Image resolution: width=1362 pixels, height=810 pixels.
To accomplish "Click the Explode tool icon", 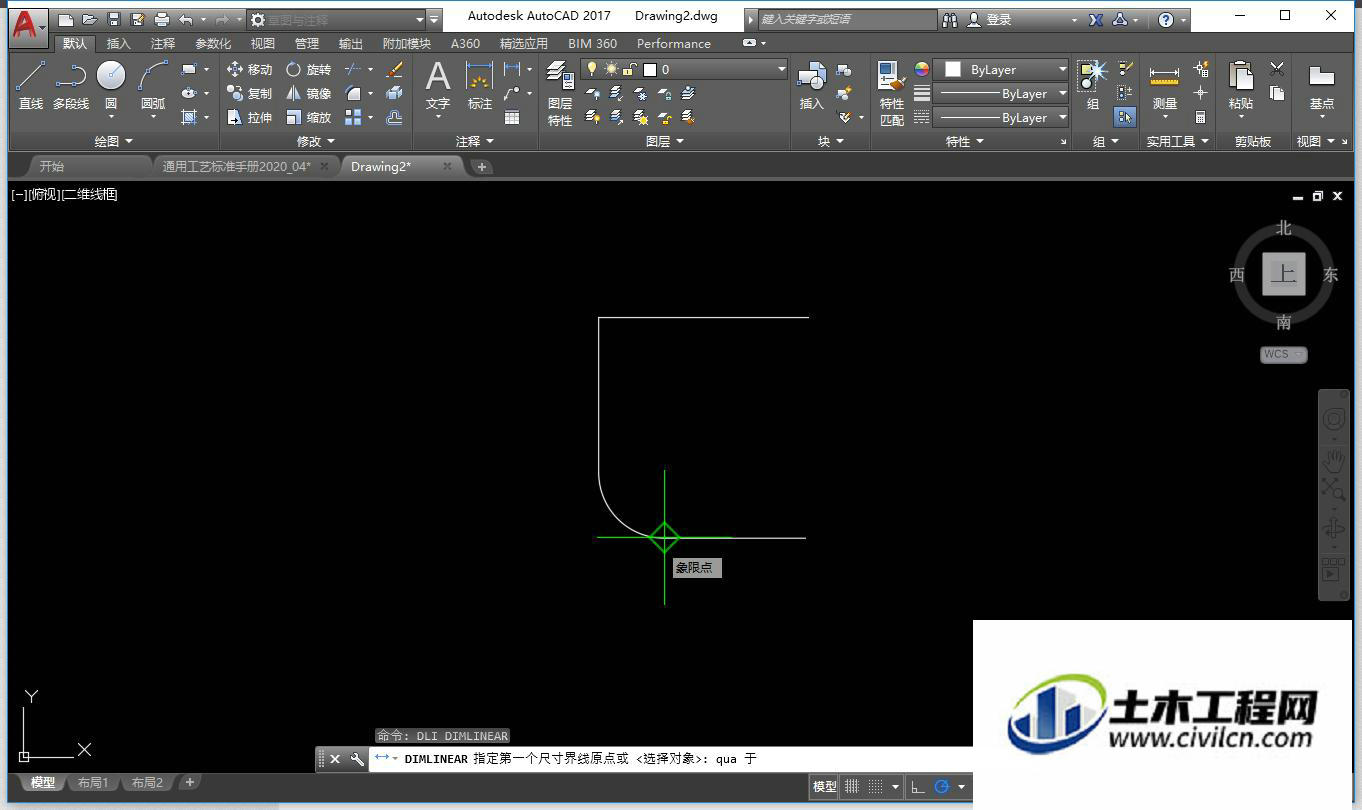I will pyautogui.click(x=394, y=93).
